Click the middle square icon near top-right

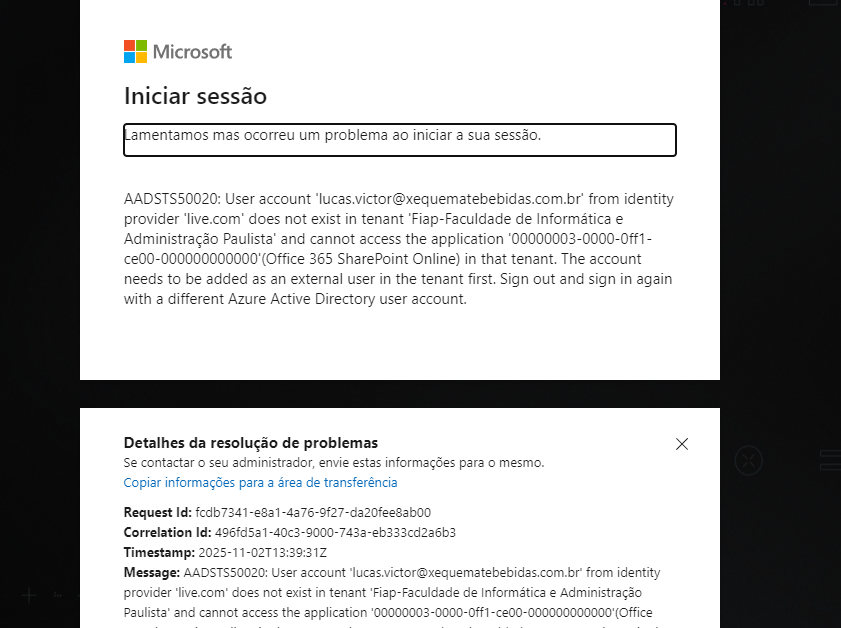751,4
